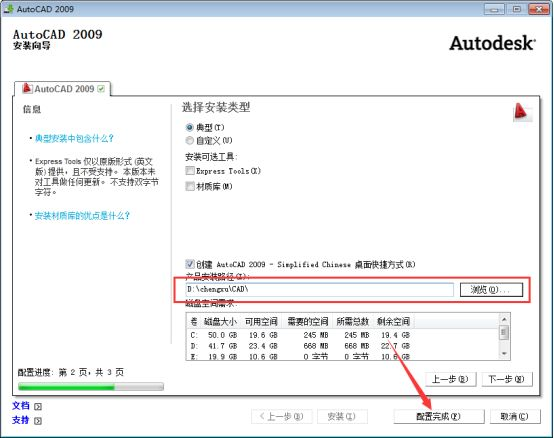Click the red AutoCAD logo icon at top right
This screenshot has height=438, width=554.
tap(522, 113)
